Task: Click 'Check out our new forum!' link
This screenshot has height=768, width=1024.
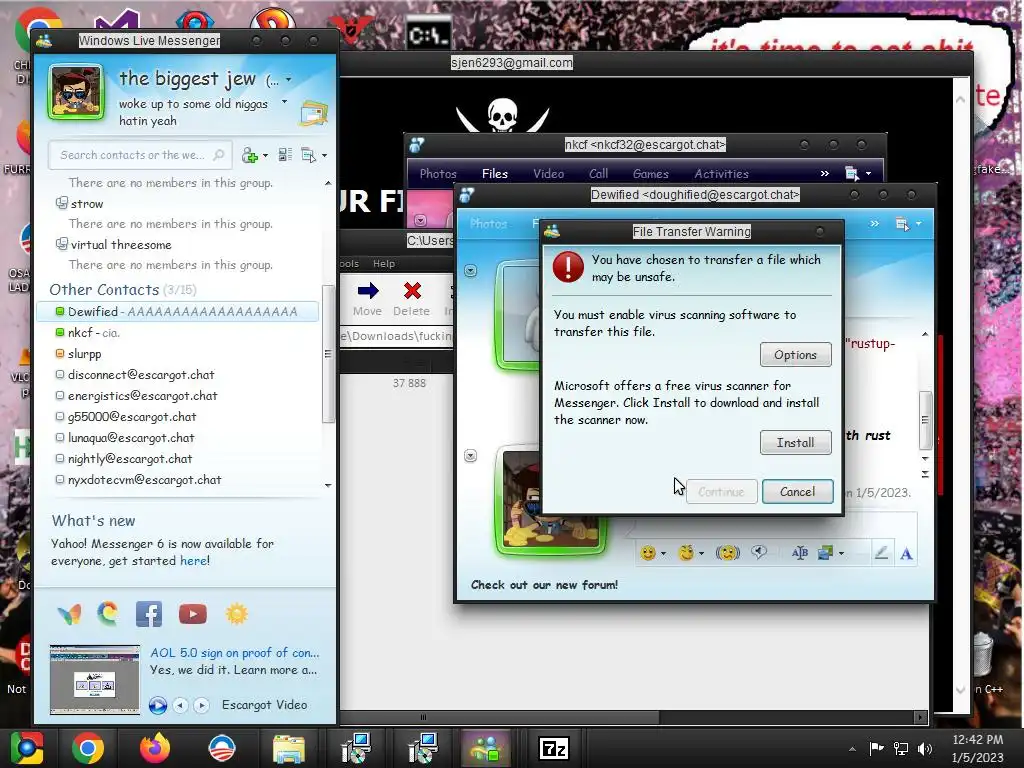Action: pyautogui.click(x=544, y=584)
